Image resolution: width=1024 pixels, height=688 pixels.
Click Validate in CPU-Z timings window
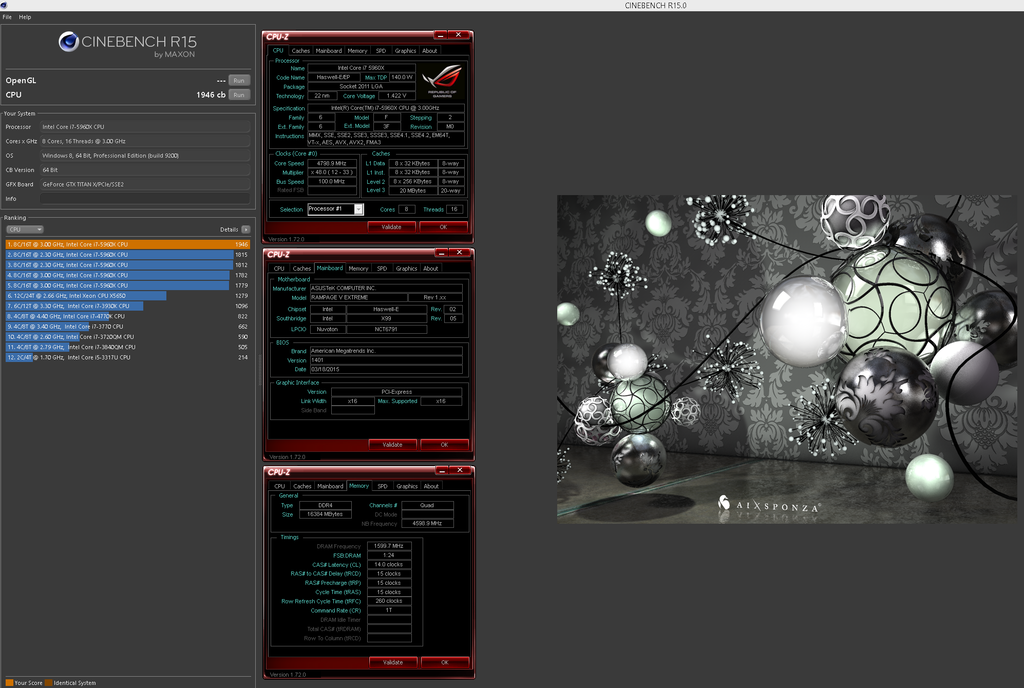(x=393, y=663)
